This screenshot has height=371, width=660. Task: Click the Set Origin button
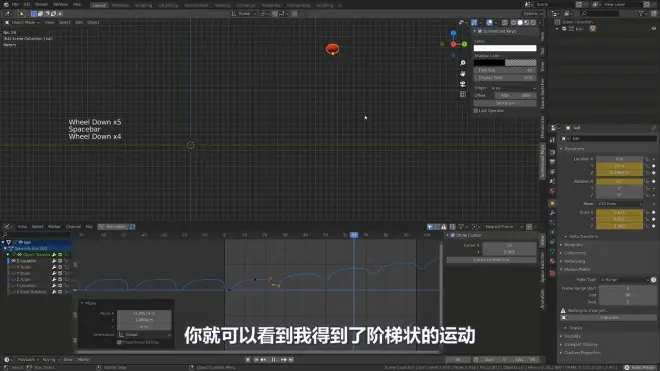pyautogui.click(x=505, y=103)
